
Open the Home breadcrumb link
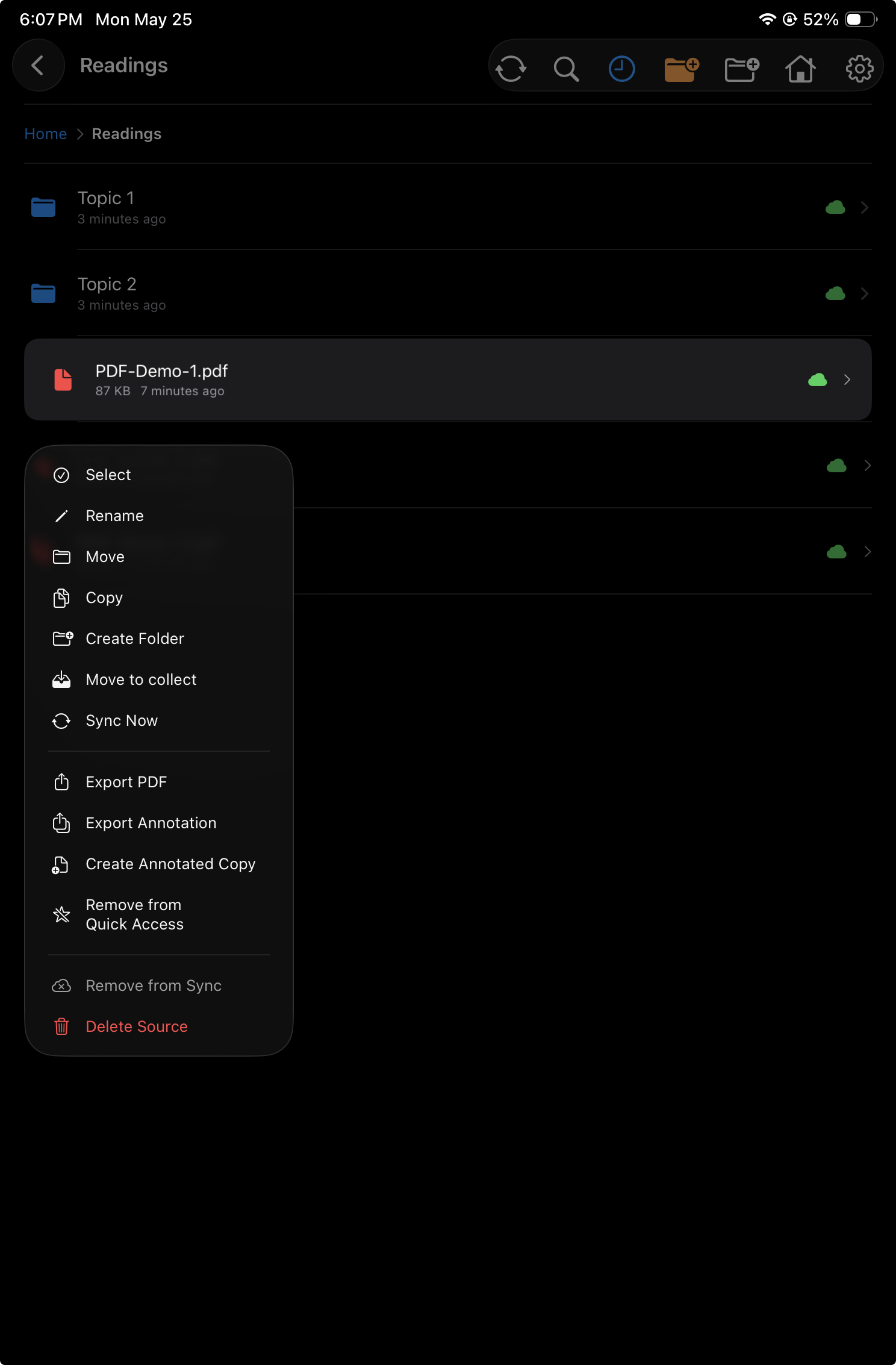coord(46,134)
